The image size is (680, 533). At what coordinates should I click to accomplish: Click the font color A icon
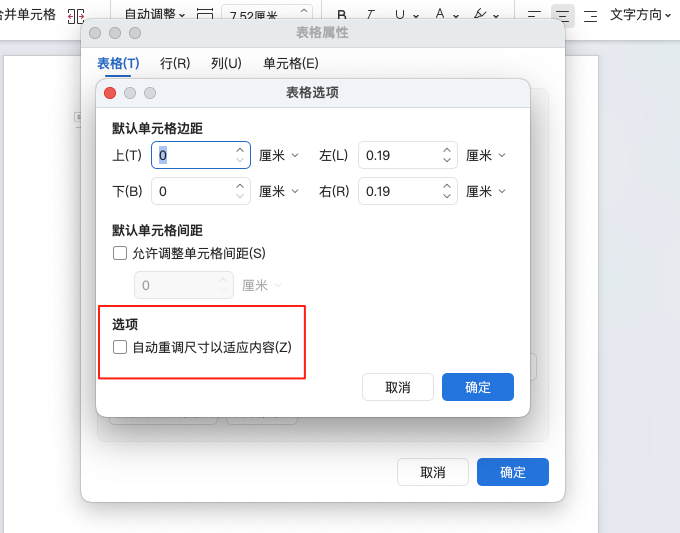[440, 14]
